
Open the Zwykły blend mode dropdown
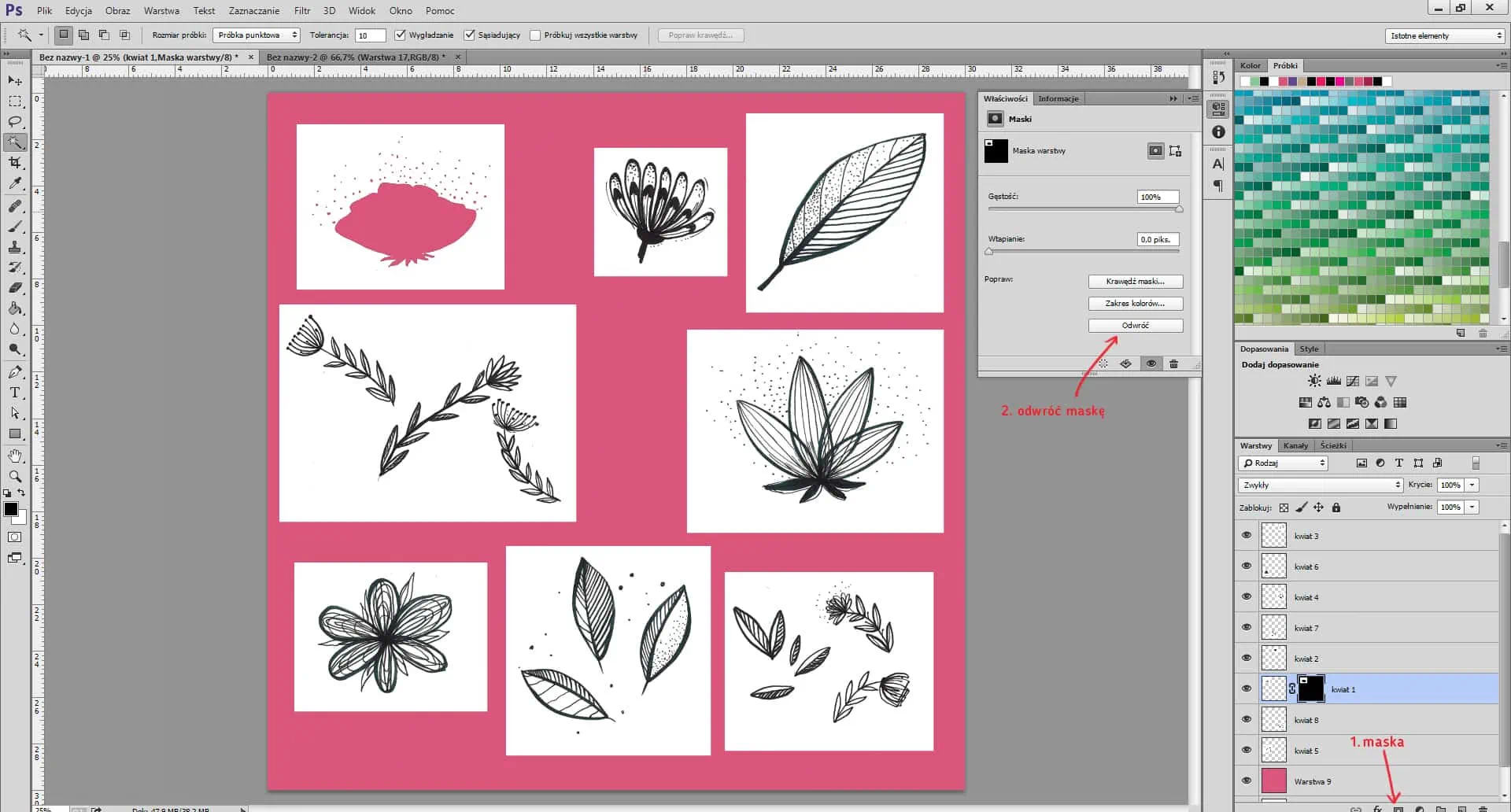click(1321, 485)
